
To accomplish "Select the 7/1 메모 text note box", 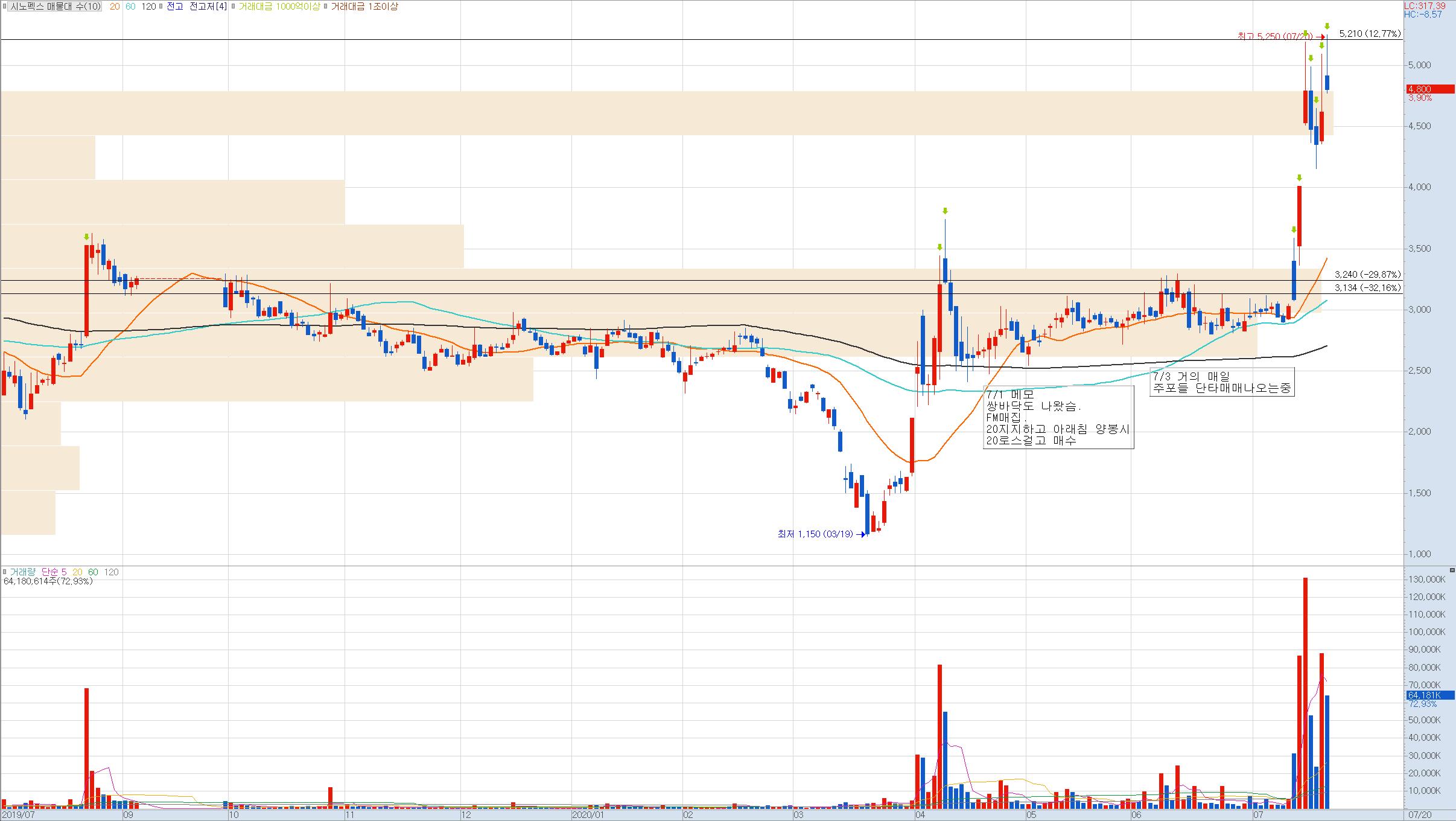I will pos(1058,417).
